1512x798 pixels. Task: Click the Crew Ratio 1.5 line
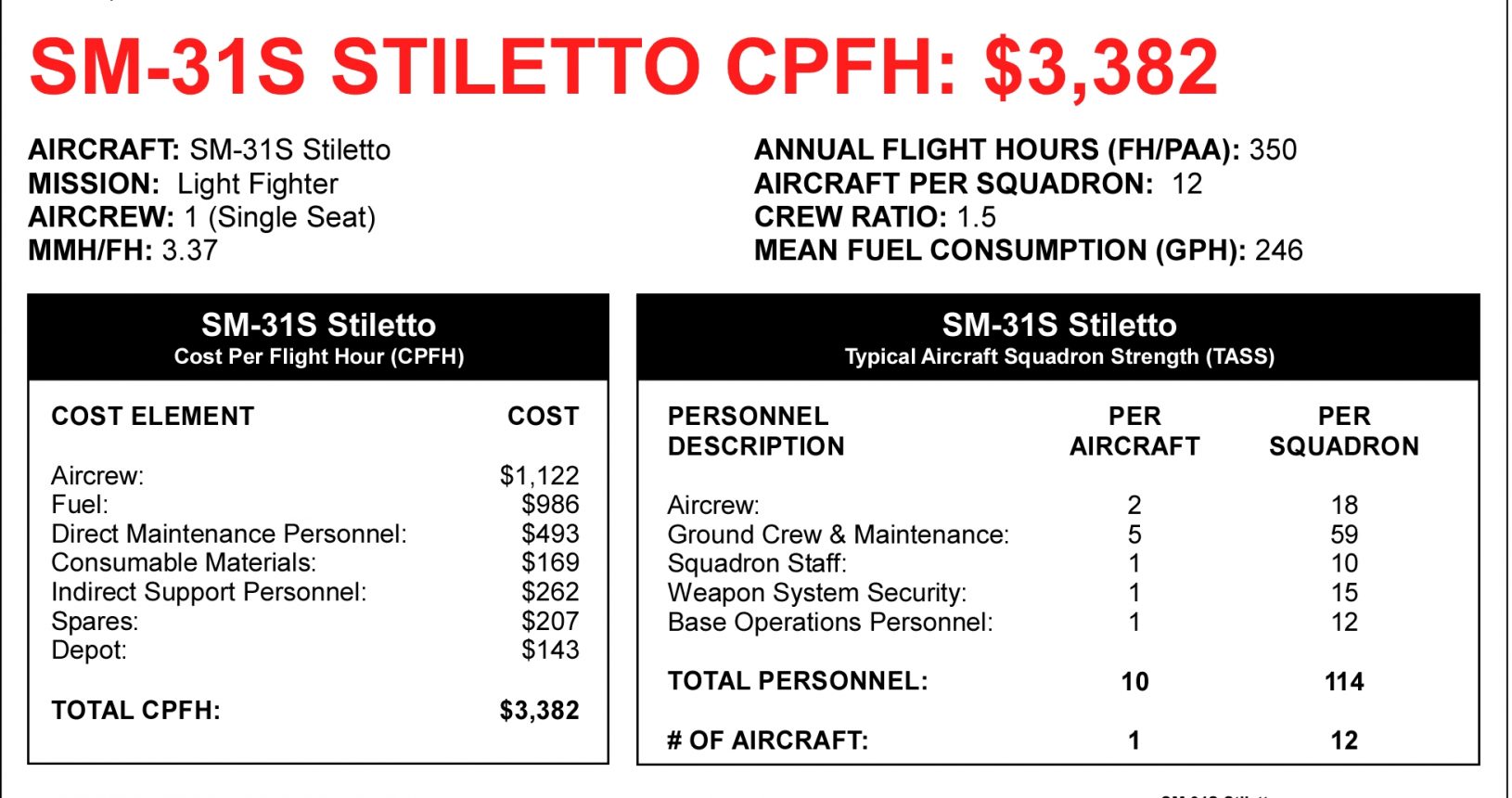pos(875,217)
